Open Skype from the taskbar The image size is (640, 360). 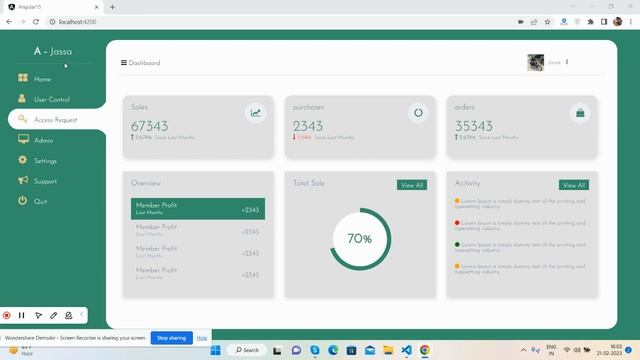315,350
